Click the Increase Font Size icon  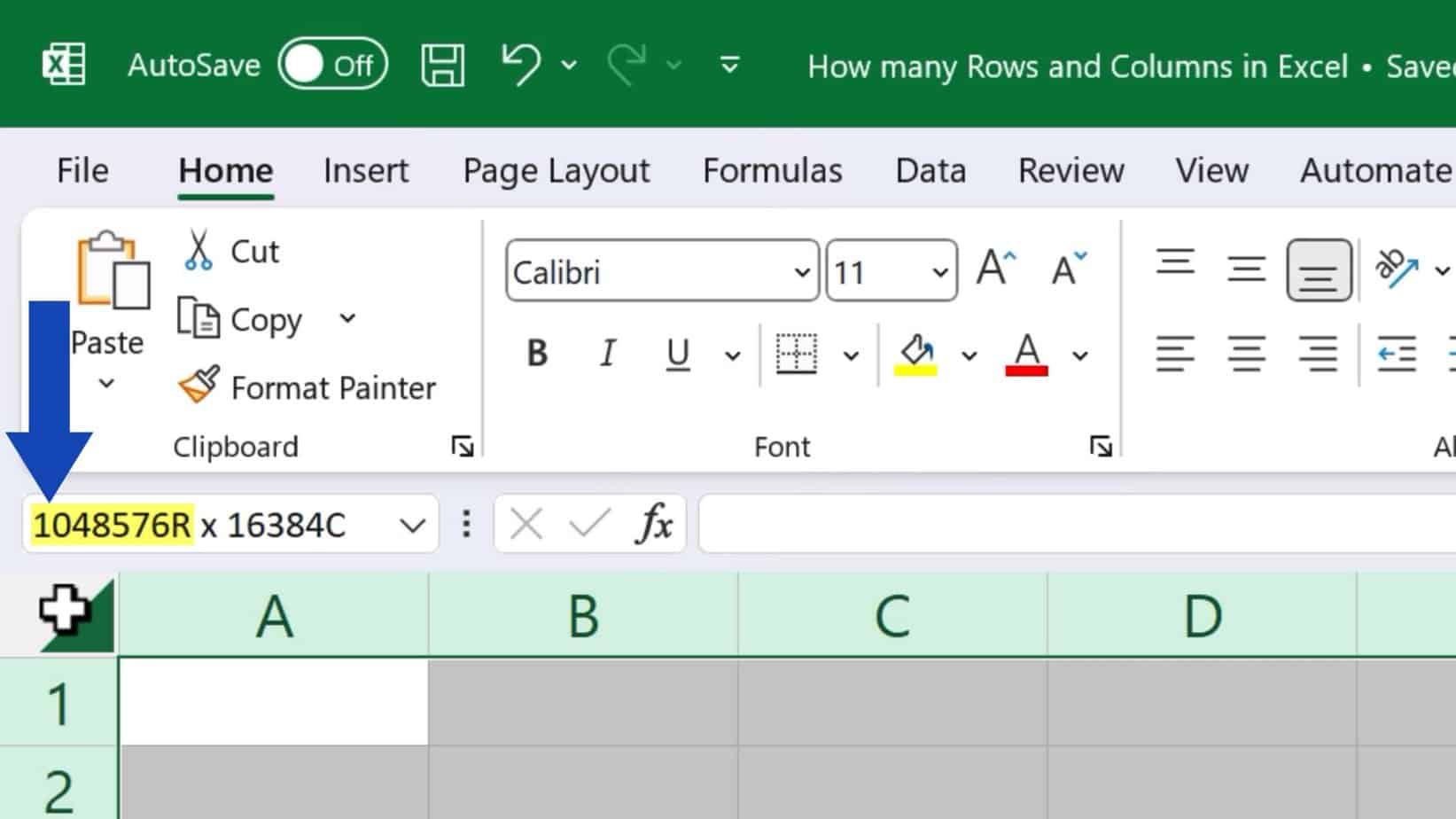tap(994, 266)
